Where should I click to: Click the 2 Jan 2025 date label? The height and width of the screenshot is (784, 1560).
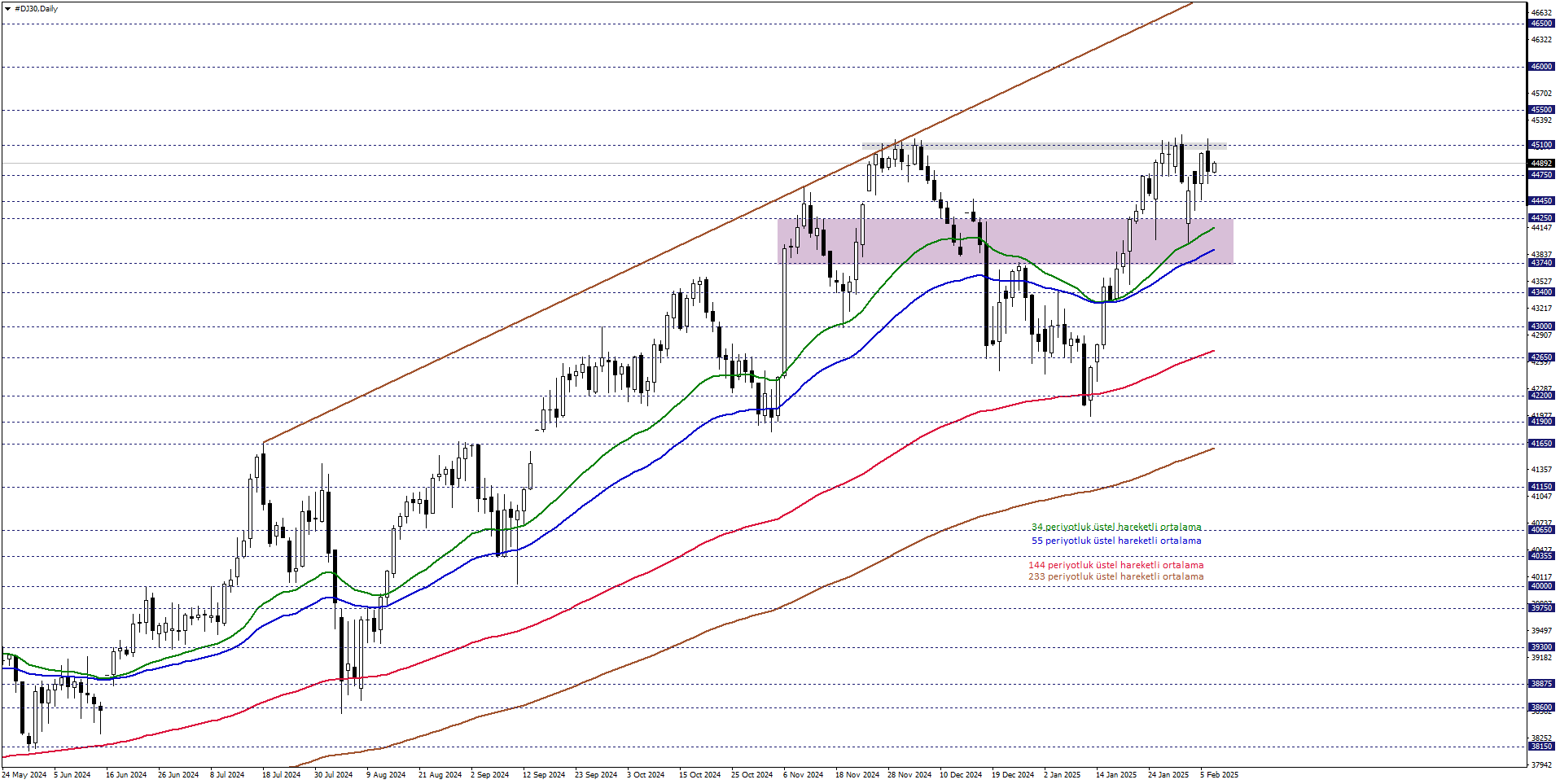[1062, 775]
